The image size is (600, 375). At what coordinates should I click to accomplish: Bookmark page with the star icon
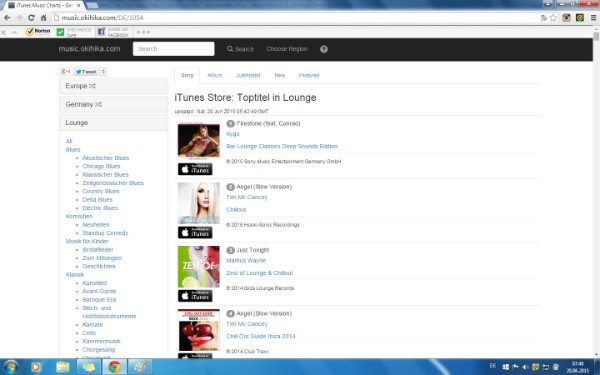pyautogui.click(x=553, y=18)
